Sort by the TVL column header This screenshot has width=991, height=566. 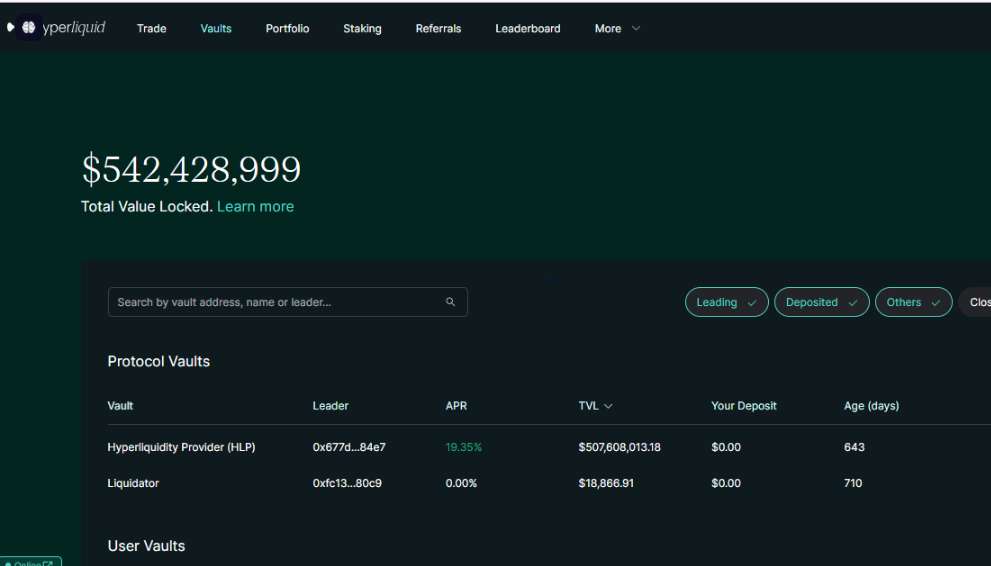(595, 406)
